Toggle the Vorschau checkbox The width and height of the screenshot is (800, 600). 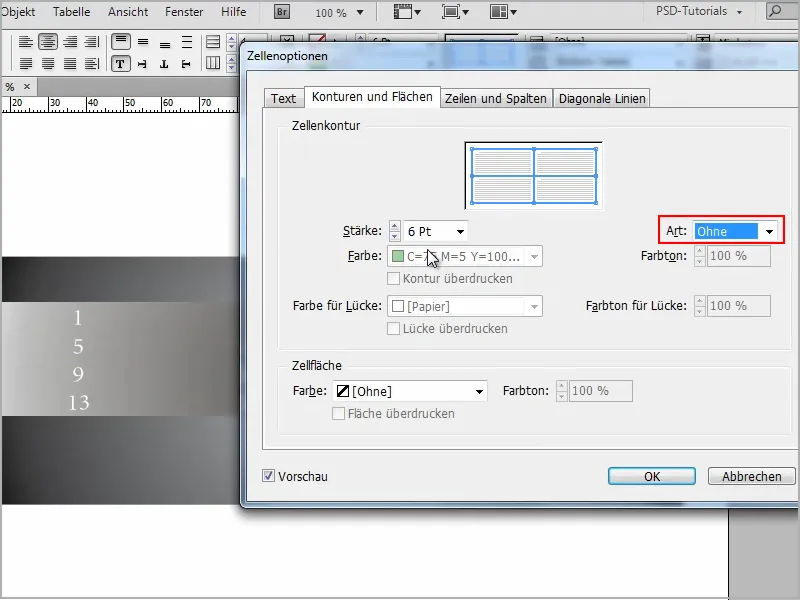coord(268,476)
